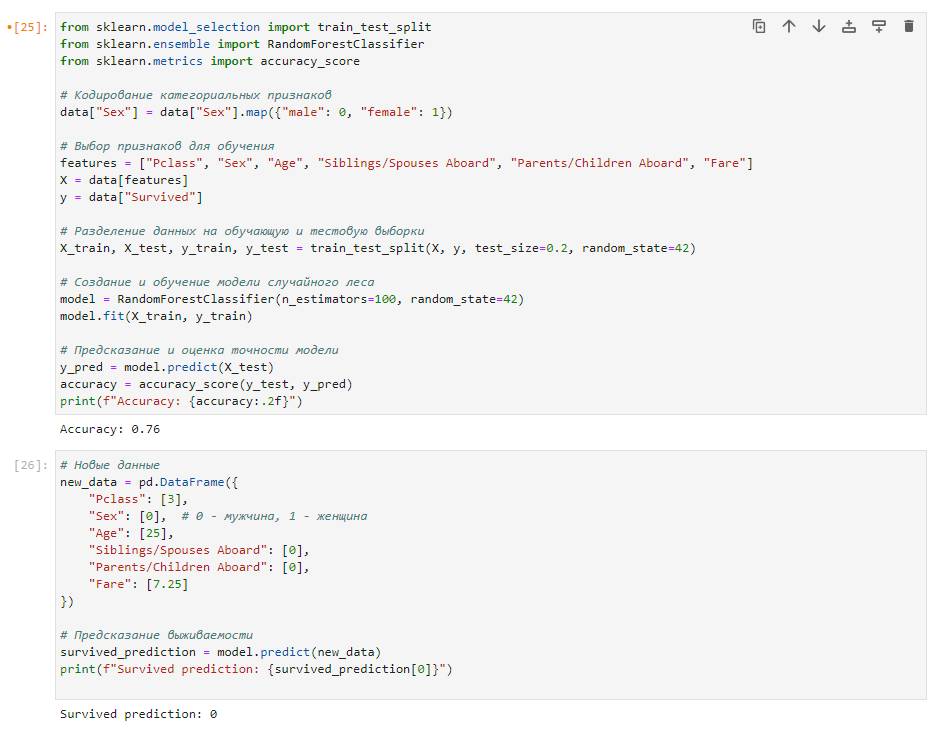
Task: Click the [26] cell execution prompt
Action: [x=30, y=465]
